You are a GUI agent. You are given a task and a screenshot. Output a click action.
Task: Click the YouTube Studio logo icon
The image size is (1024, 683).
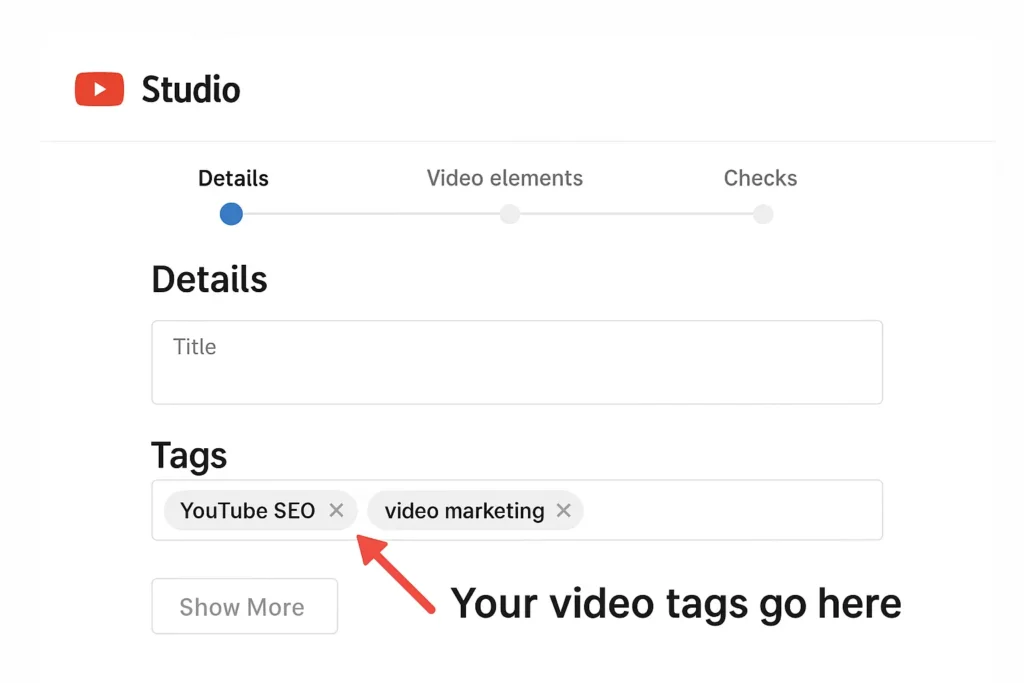coord(99,89)
